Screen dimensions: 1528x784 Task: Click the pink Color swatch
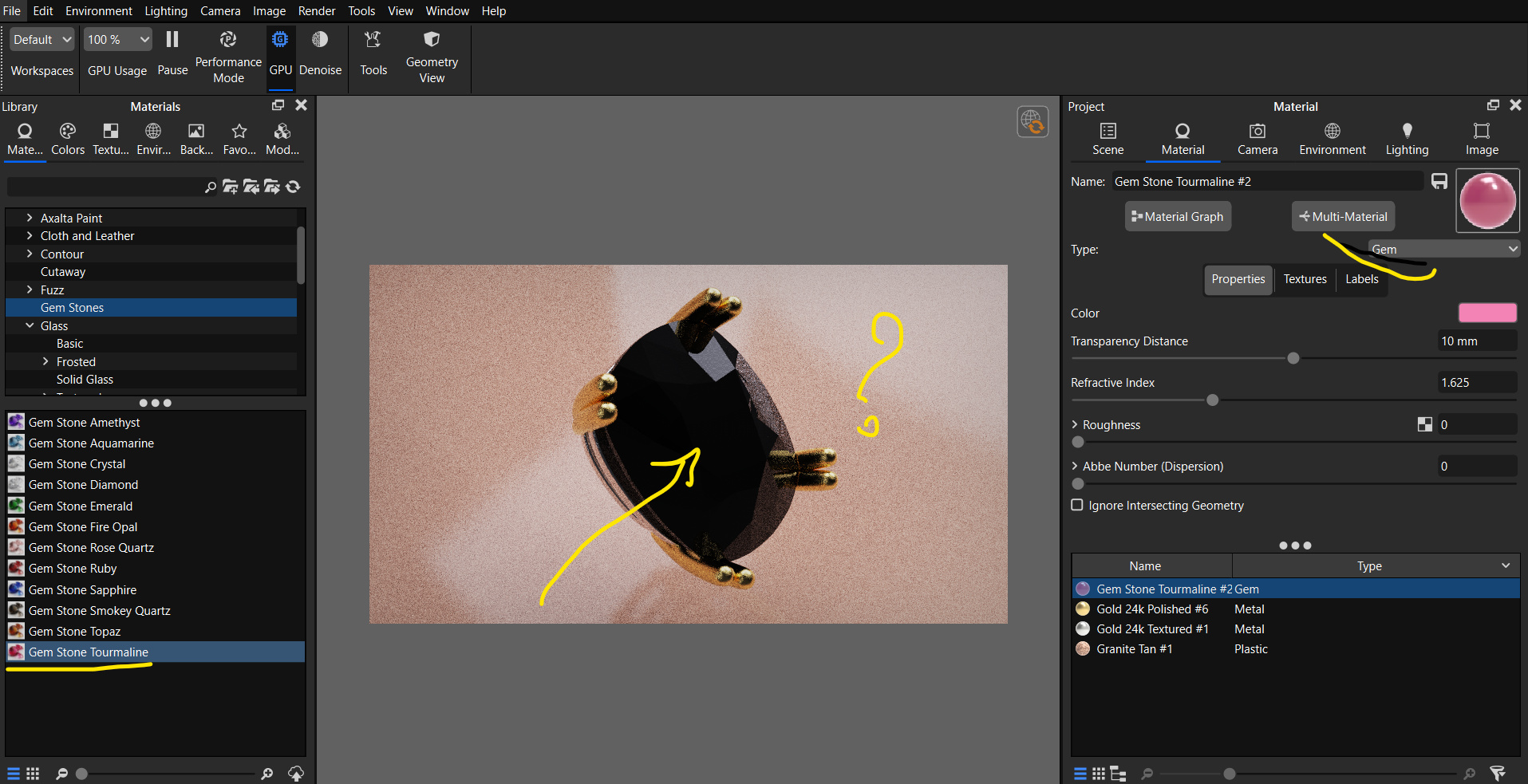click(1487, 313)
